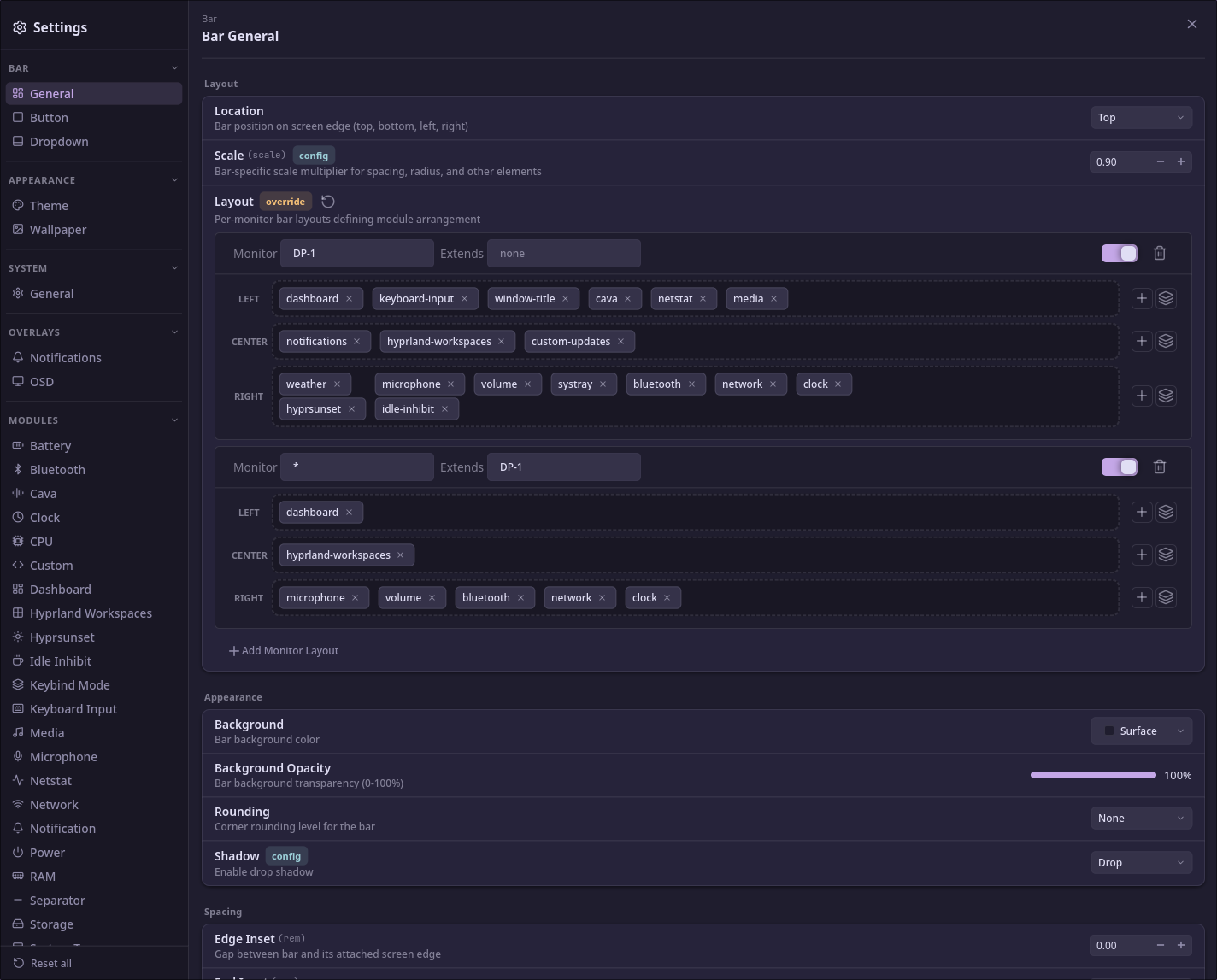This screenshot has height=980, width=1217.
Task: Collapse the MODULES sidebar section
Action: (x=174, y=420)
